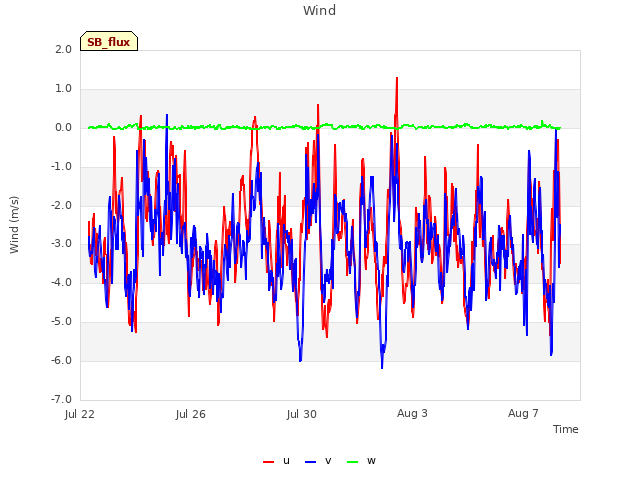The width and height of the screenshot is (640, 480).
Task: Click the 'Time' x-axis title
Action: coord(565,429)
